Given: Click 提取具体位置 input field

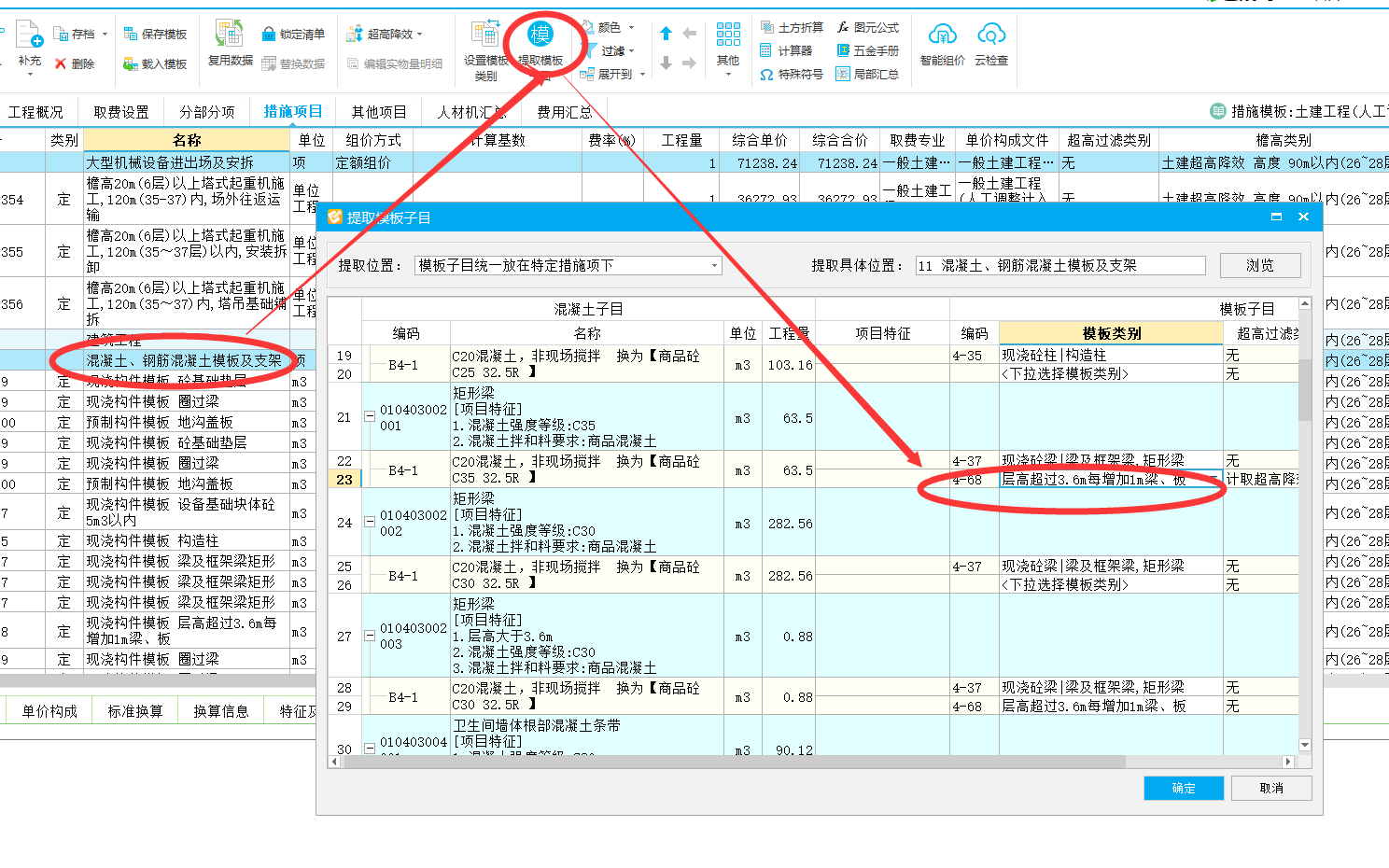Looking at the screenshot, I should coord(1060,266).
